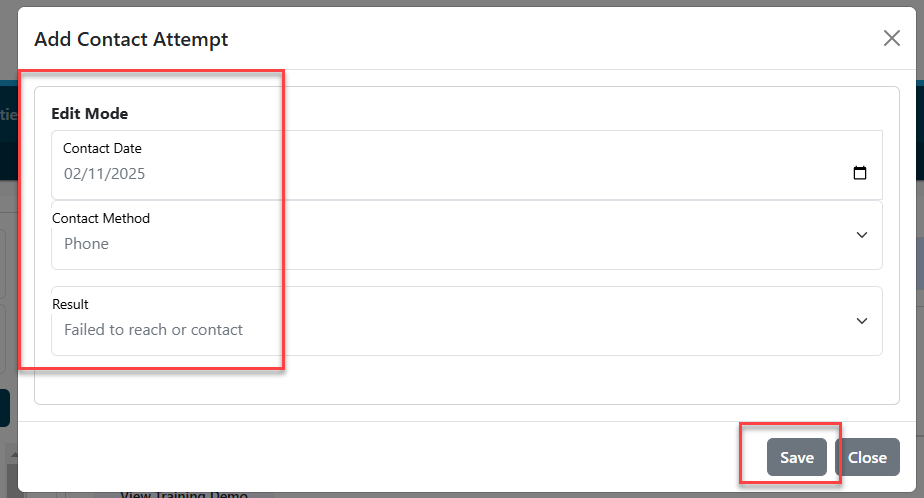
Task: Open the Contact Method dropdown showing Phone
Action: (x=467, y=235)
